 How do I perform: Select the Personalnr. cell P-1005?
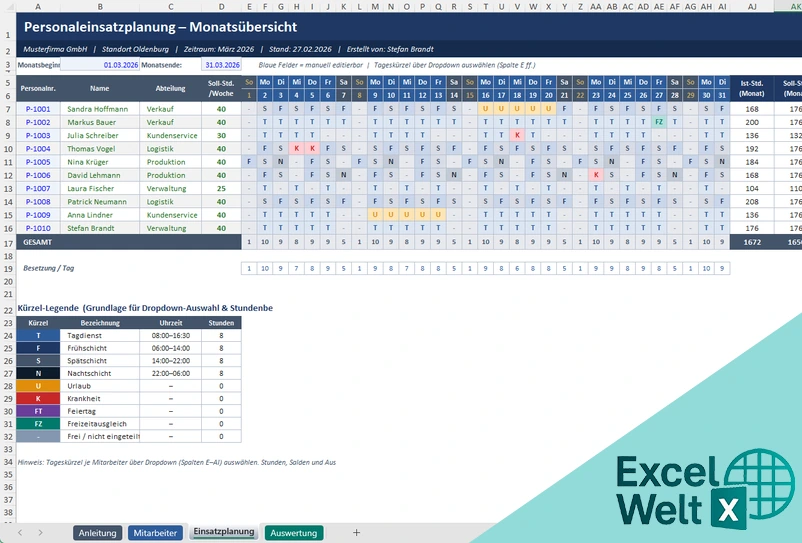tap(38, 162)
